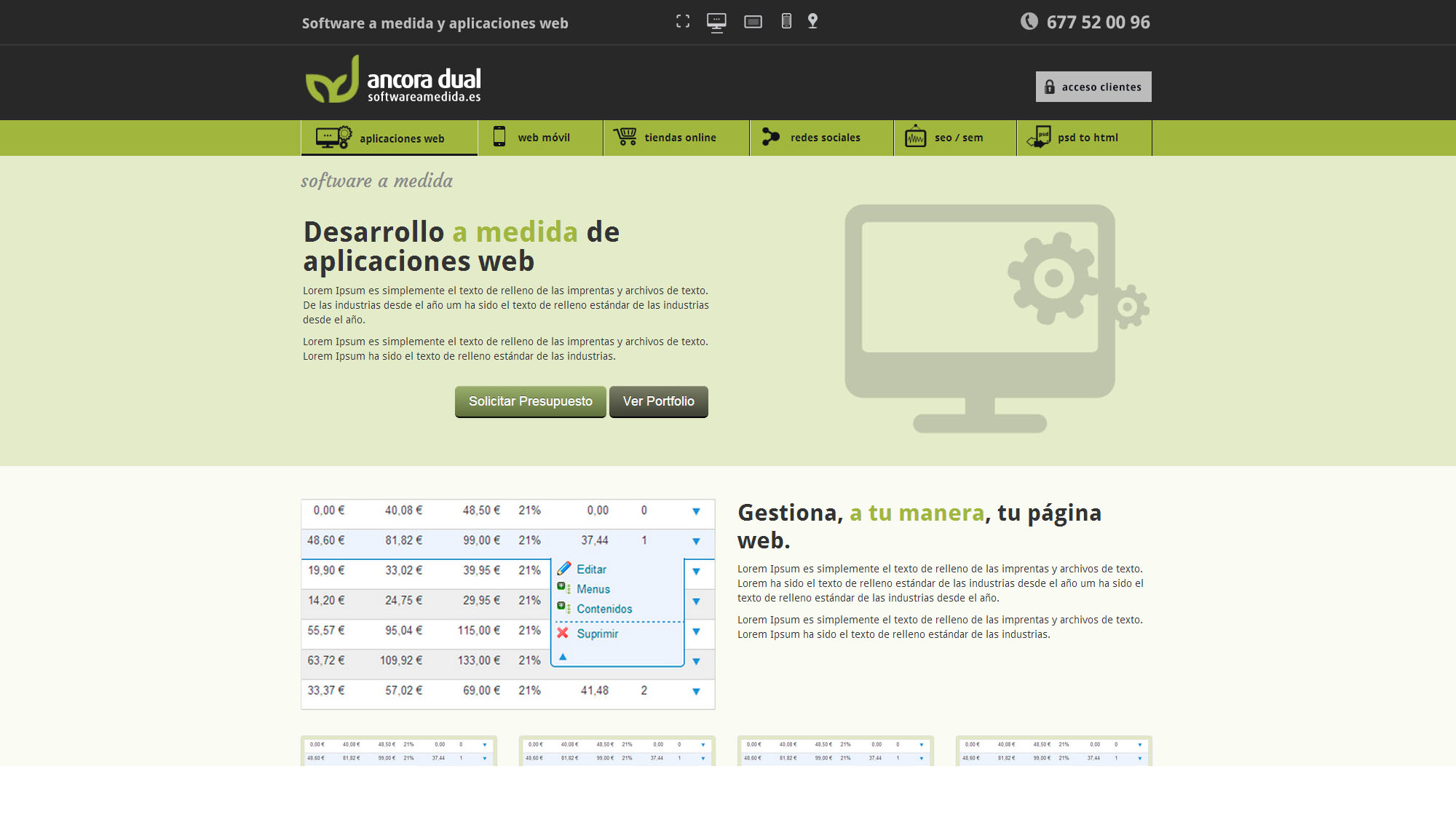Click the acceso clientes button
The width and height of the screenshot is (1456, 828).
(x=1093, y=87)
